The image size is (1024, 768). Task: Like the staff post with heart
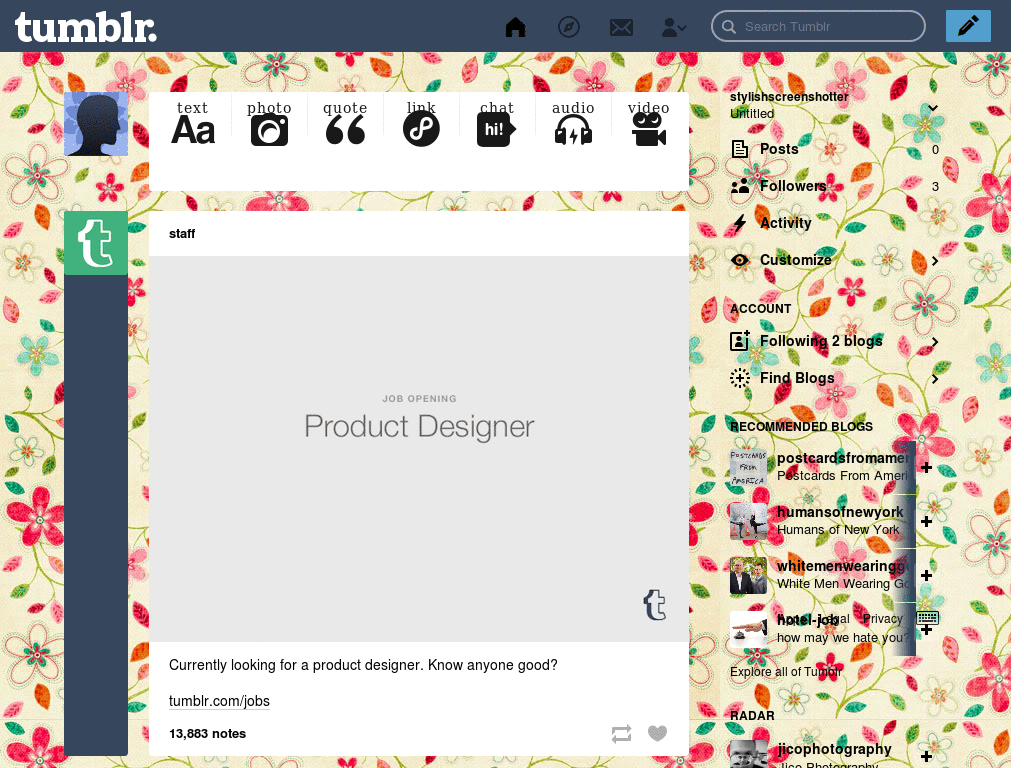(x=658, y=733)
